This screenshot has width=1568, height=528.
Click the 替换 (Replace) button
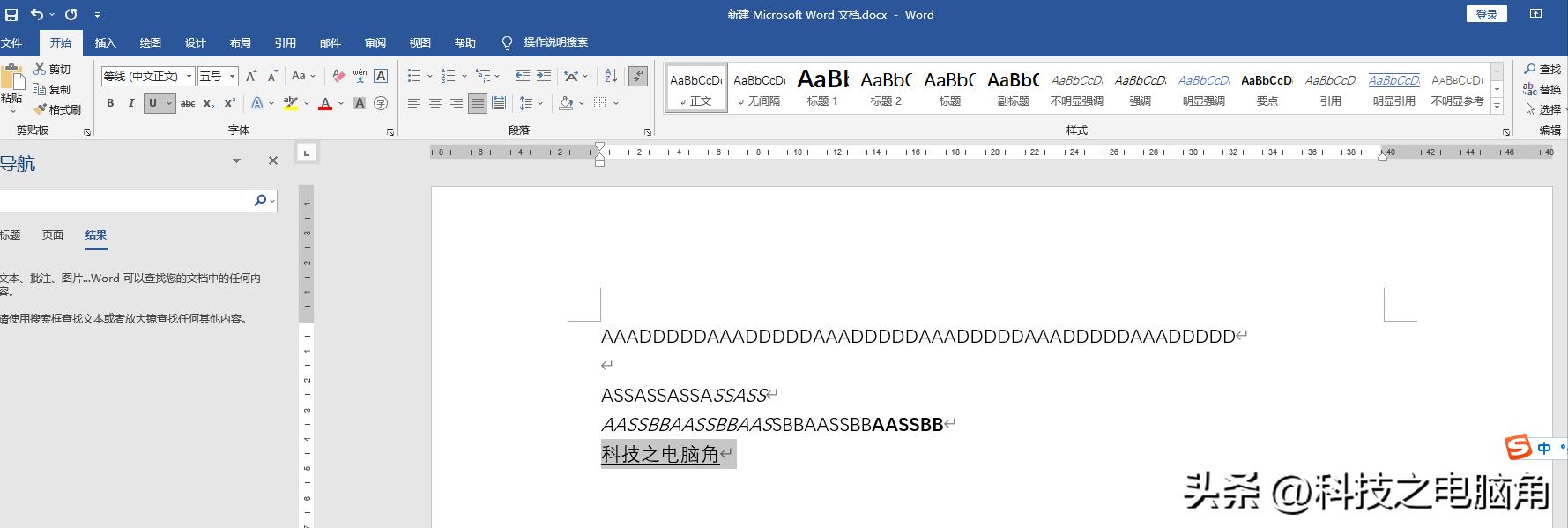pos(1542,89)
